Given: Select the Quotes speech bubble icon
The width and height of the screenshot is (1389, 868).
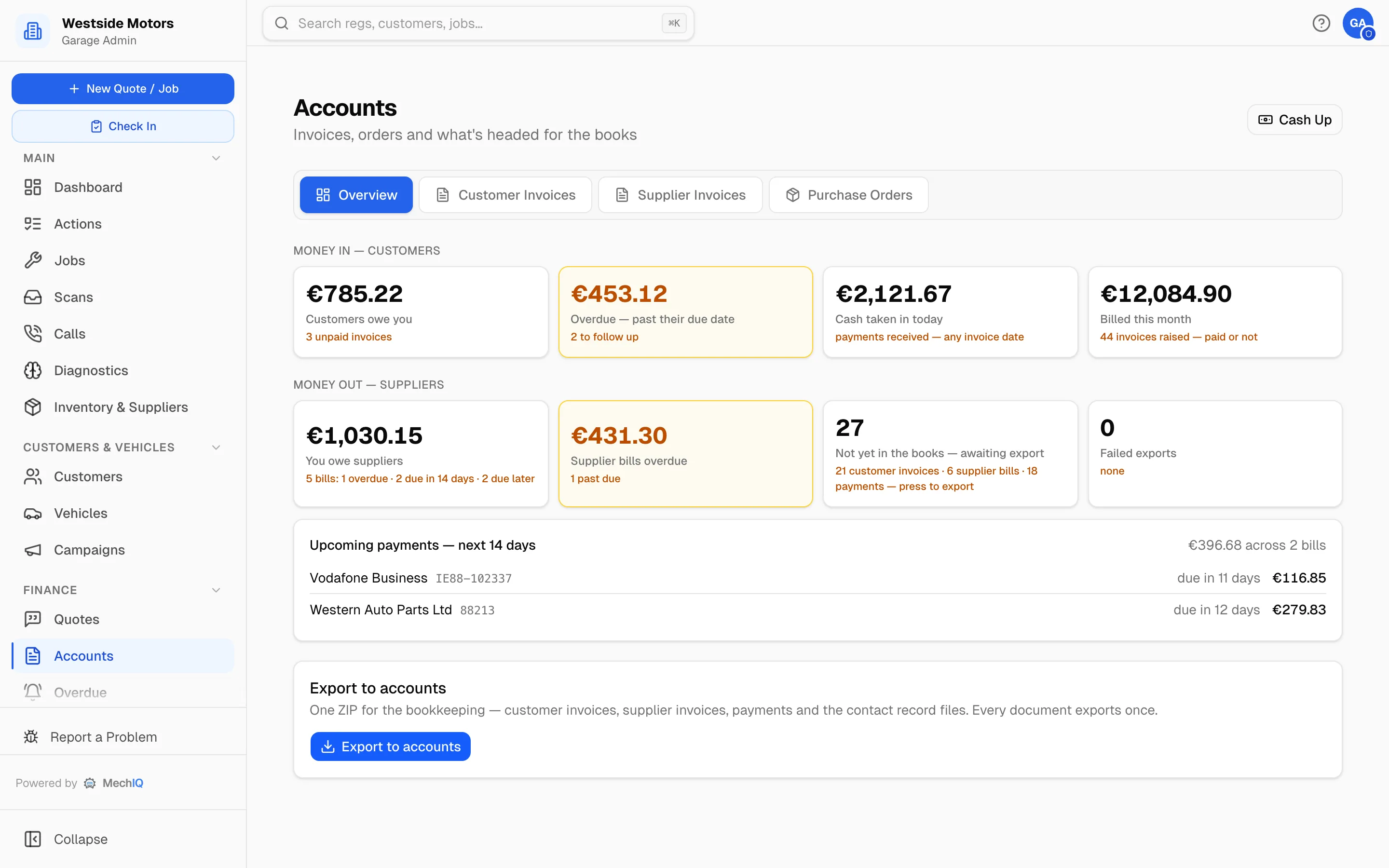Looking at the screenshot, I should [33, 619].
